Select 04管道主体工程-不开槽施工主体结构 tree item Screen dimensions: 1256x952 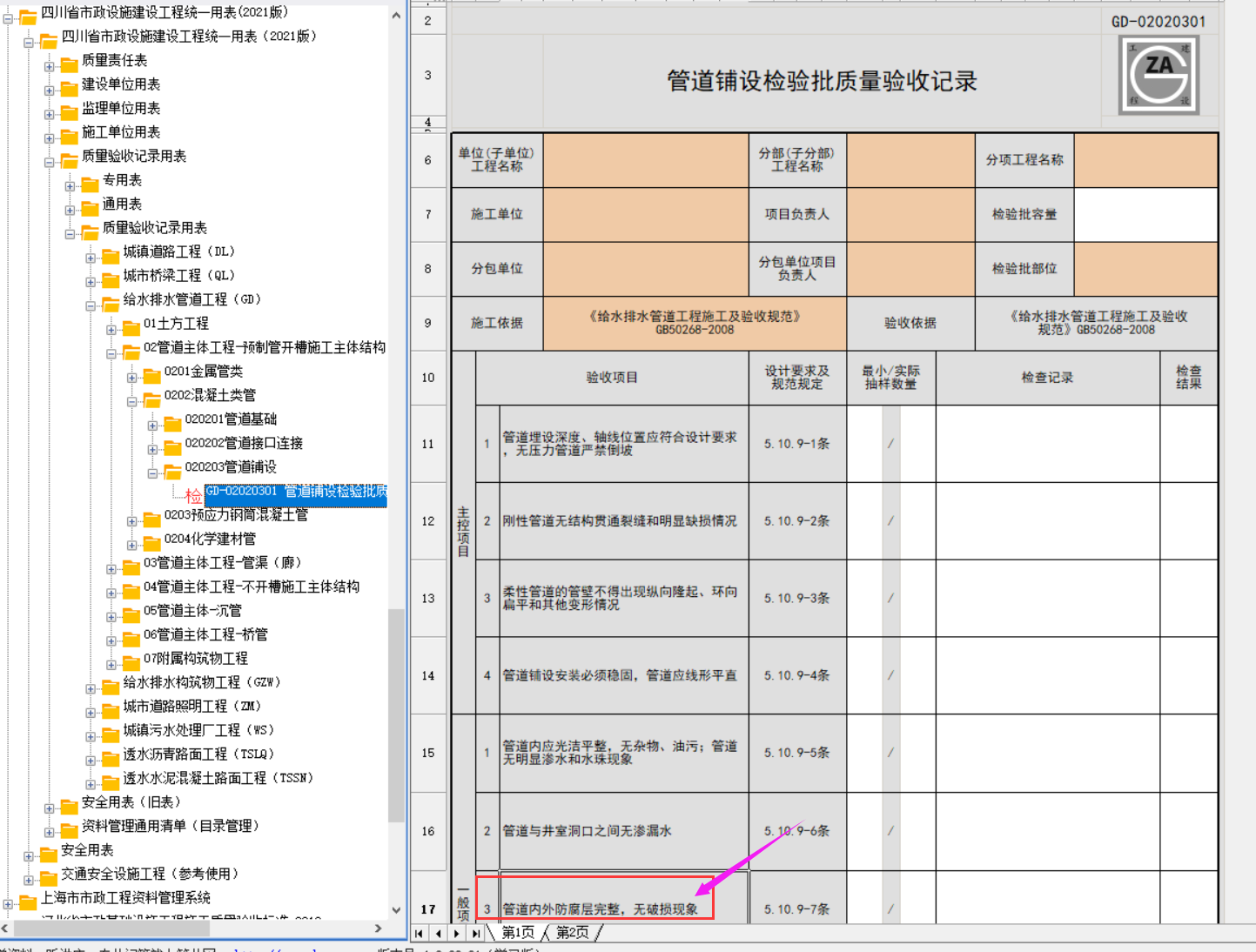[252, 587]
